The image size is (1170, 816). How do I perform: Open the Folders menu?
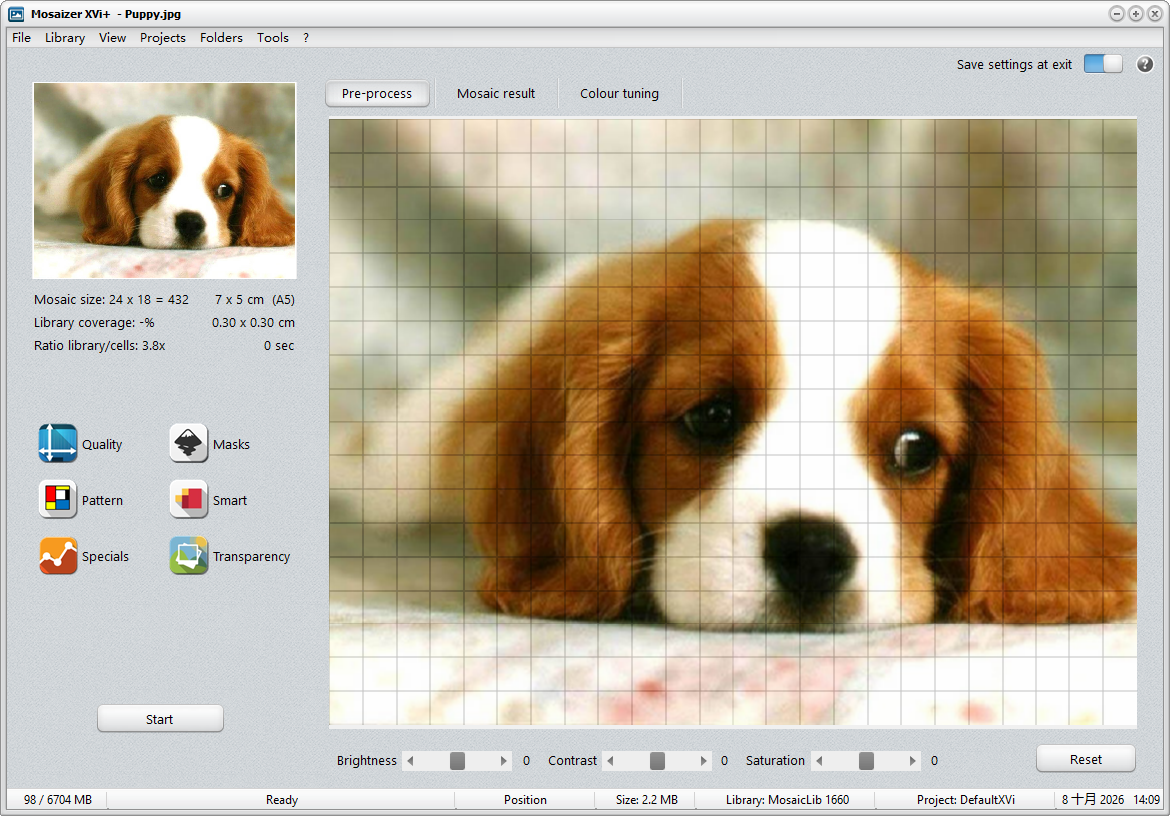(x=221, y=37)
